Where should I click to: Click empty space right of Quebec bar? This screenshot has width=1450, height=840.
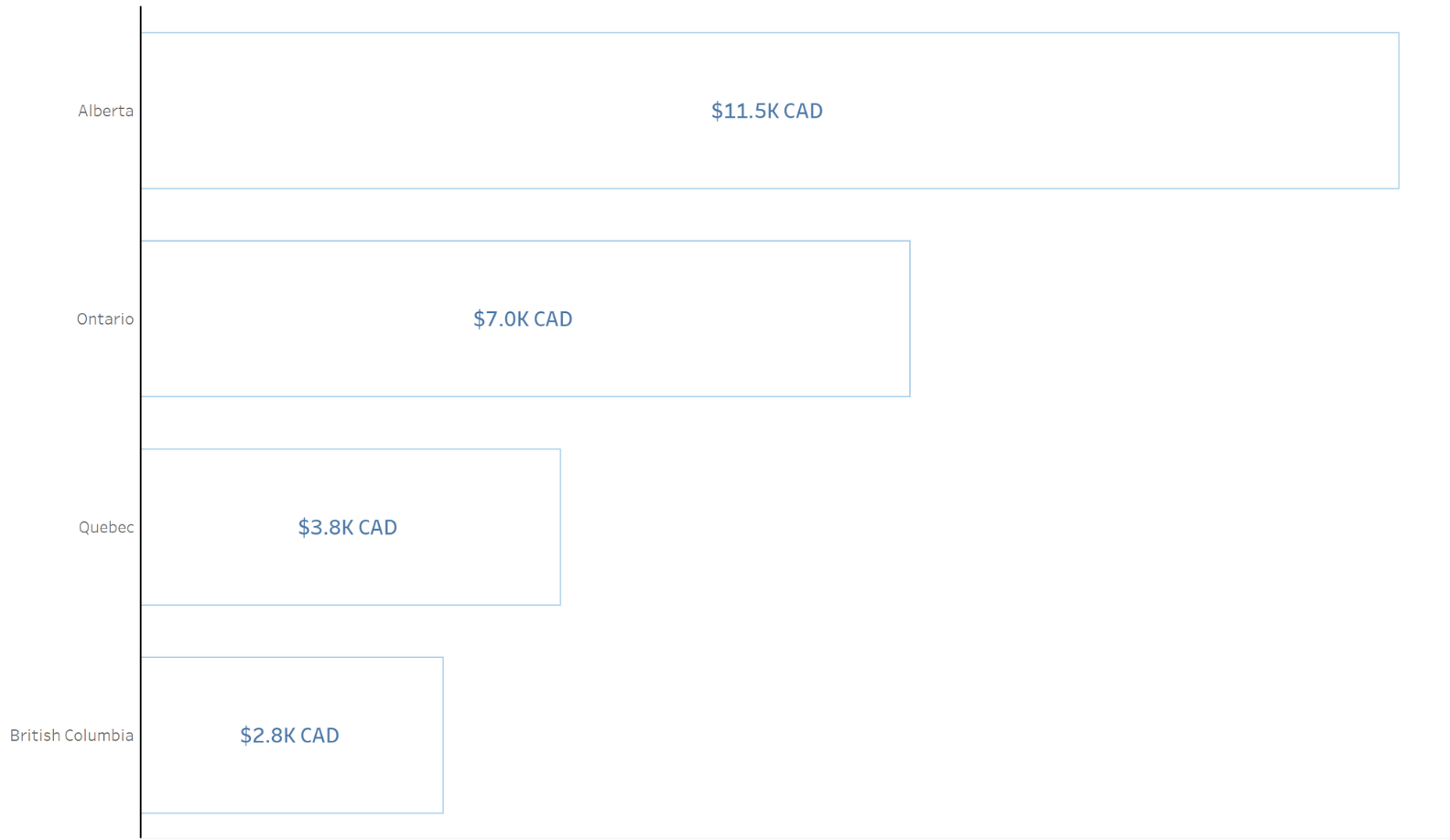(x=961, y=527)
